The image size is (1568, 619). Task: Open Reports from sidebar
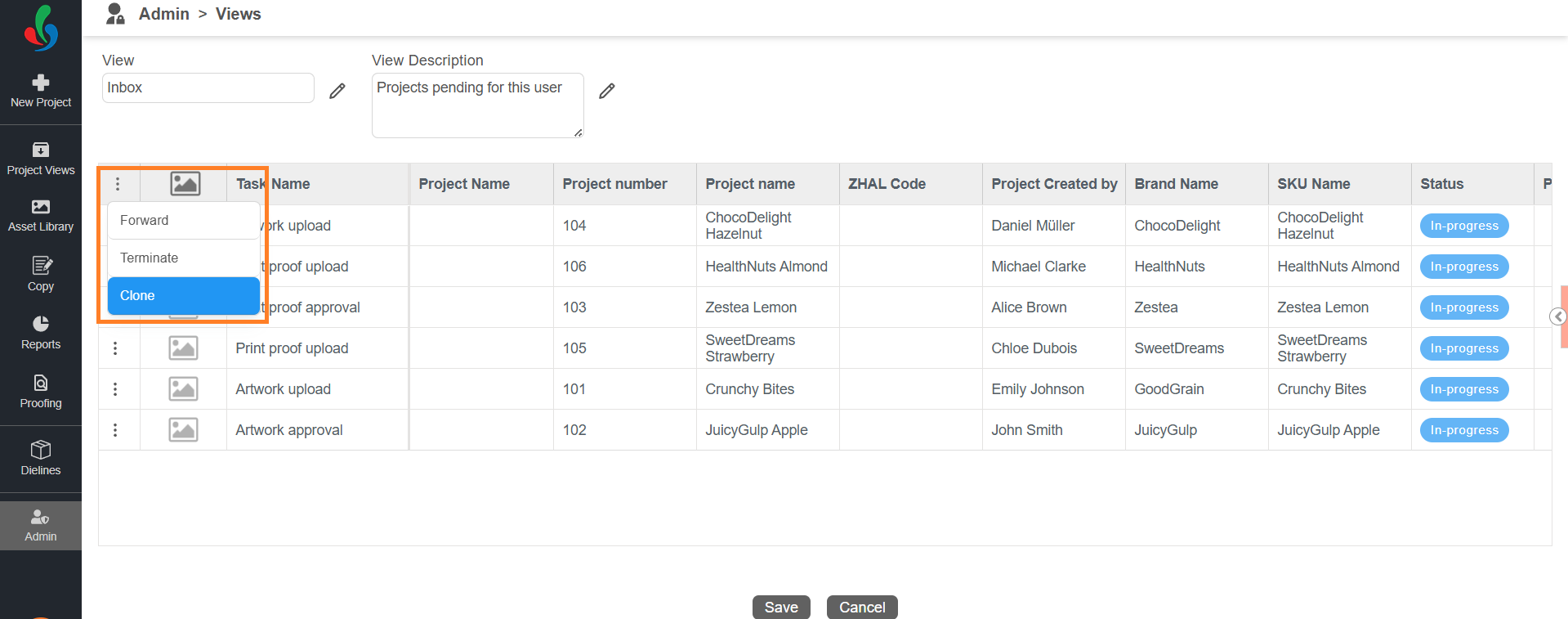(41, 333)
